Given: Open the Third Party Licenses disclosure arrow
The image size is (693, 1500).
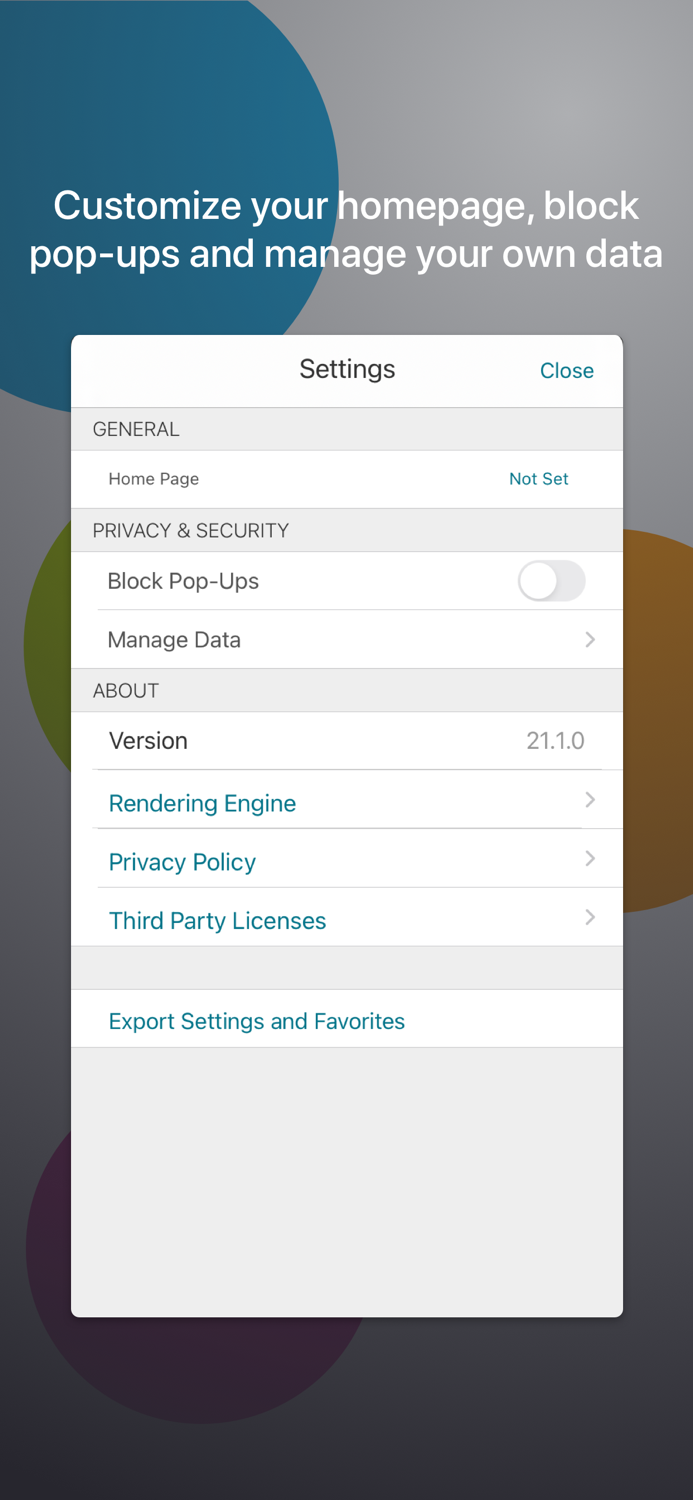Looking at the screenshot, I should [590, 917].
